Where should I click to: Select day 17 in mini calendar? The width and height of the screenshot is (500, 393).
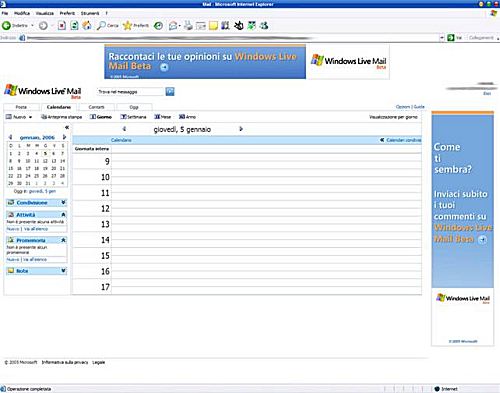click(x=28, y=168)
